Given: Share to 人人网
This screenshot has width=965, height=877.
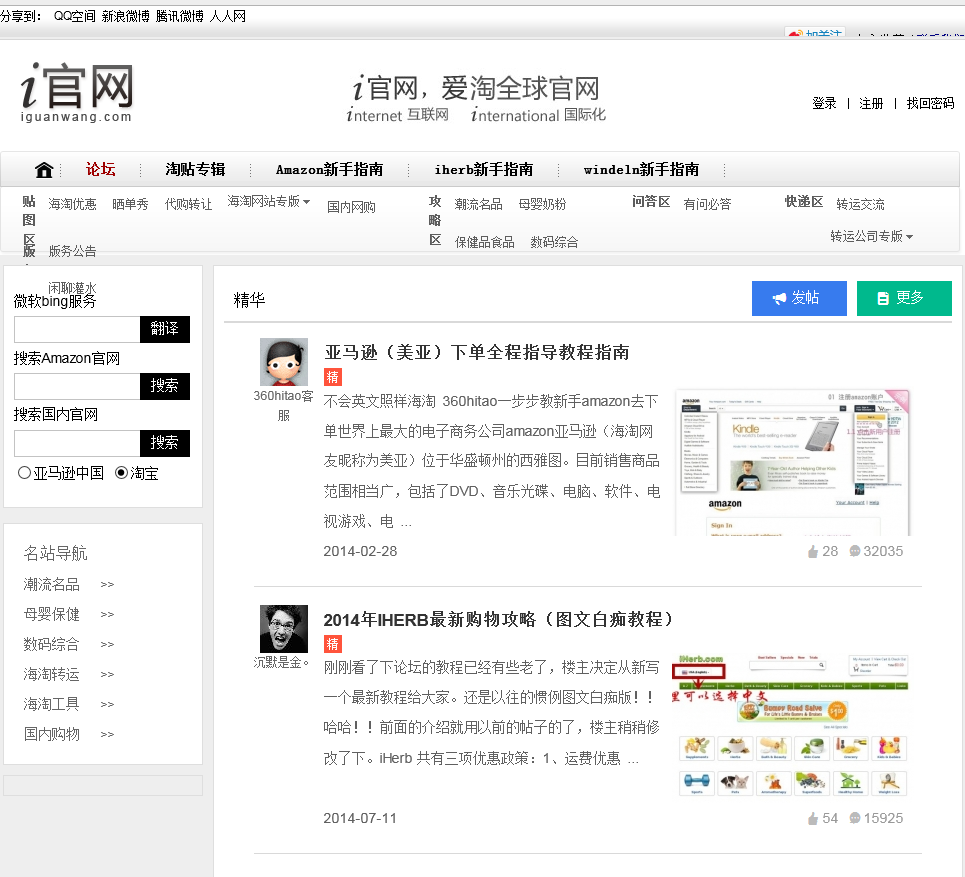Looking at the screenshot, I should point(228,16).
